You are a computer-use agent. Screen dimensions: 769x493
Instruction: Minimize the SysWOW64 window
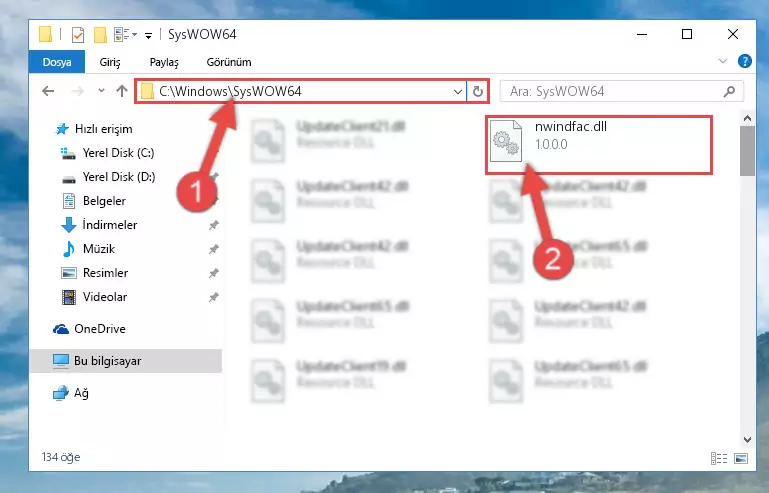pos(641,34)
